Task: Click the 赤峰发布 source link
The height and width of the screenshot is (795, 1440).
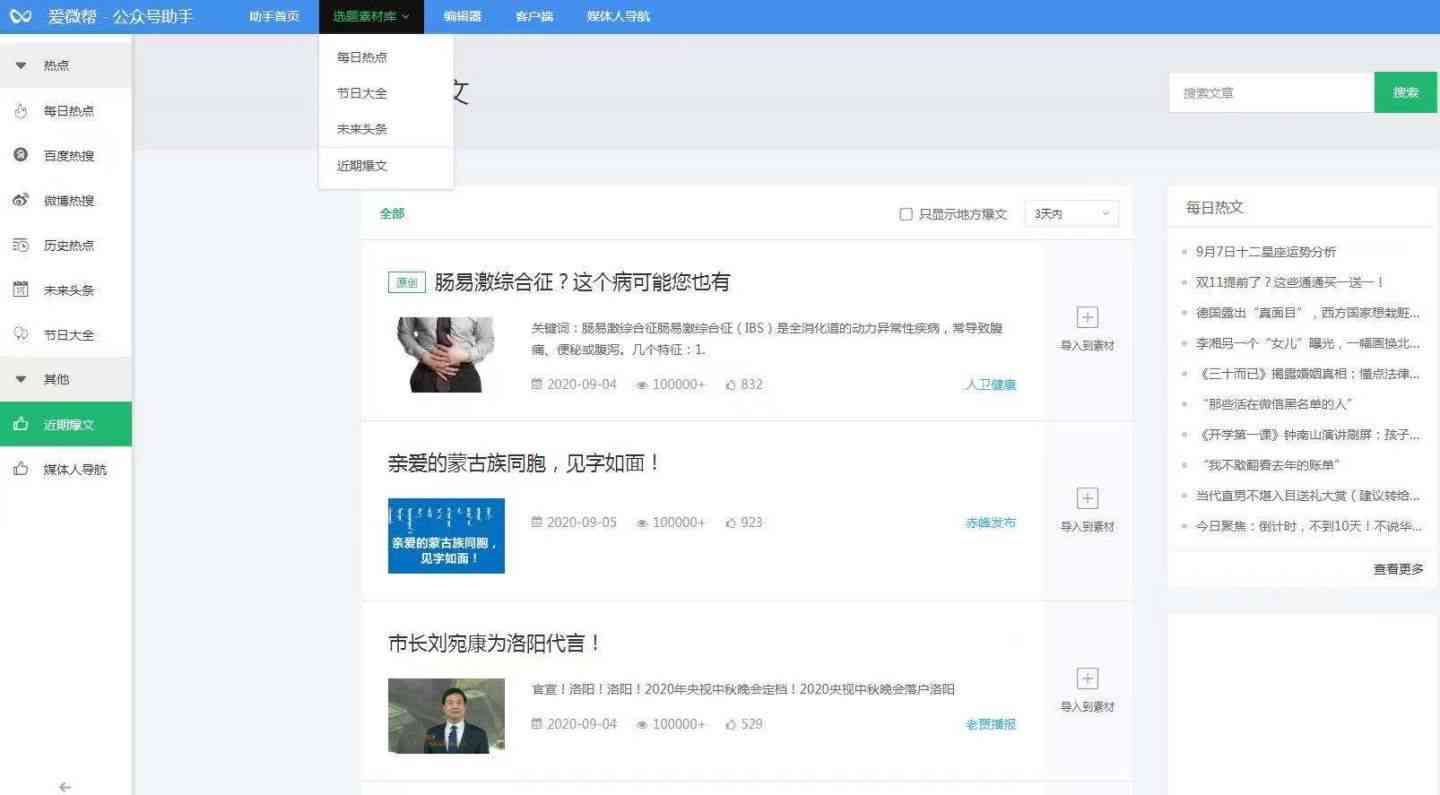Action: tap(990, 522)
